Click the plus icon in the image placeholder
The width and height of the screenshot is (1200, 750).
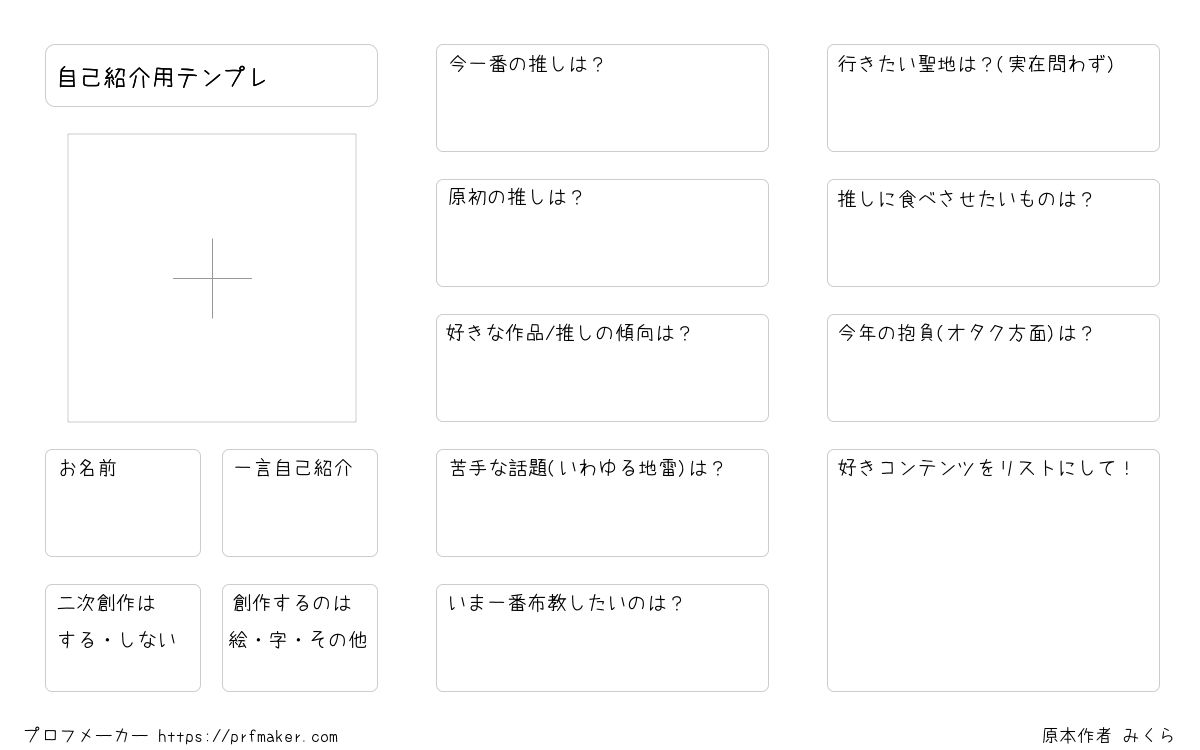coord(212,278)
